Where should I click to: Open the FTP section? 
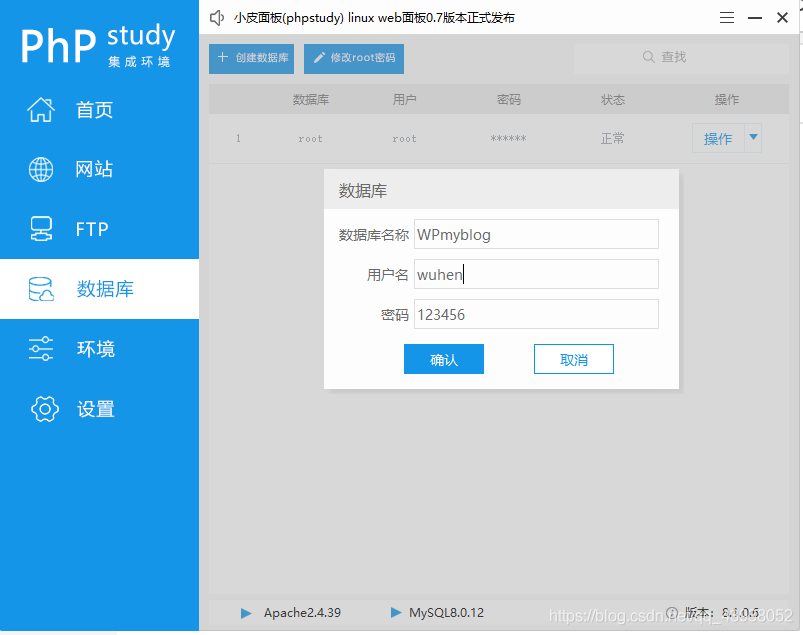tap(99, 229)
